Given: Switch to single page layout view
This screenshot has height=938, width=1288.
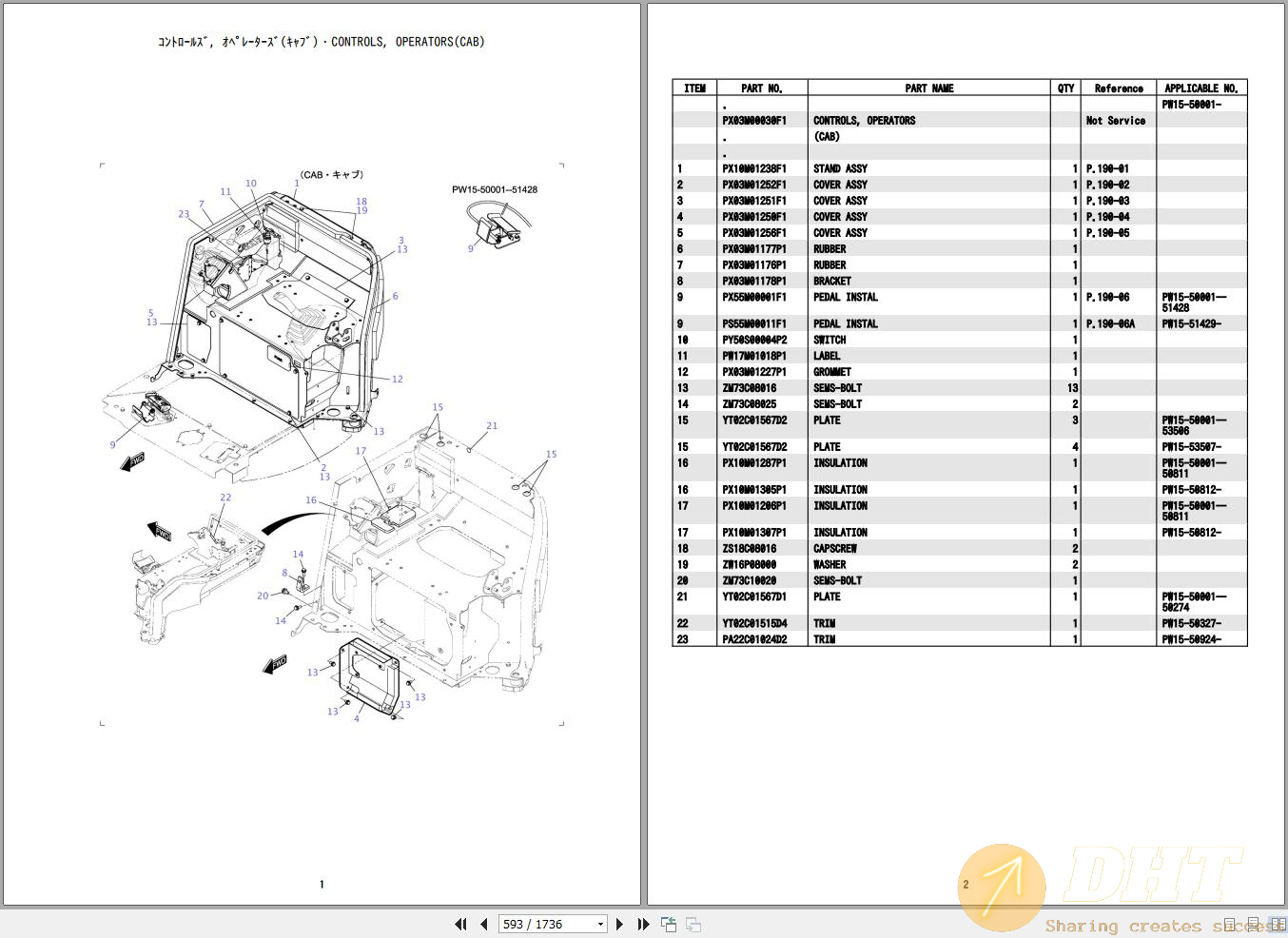Looking at the screenshot, I should [1230, 924].
